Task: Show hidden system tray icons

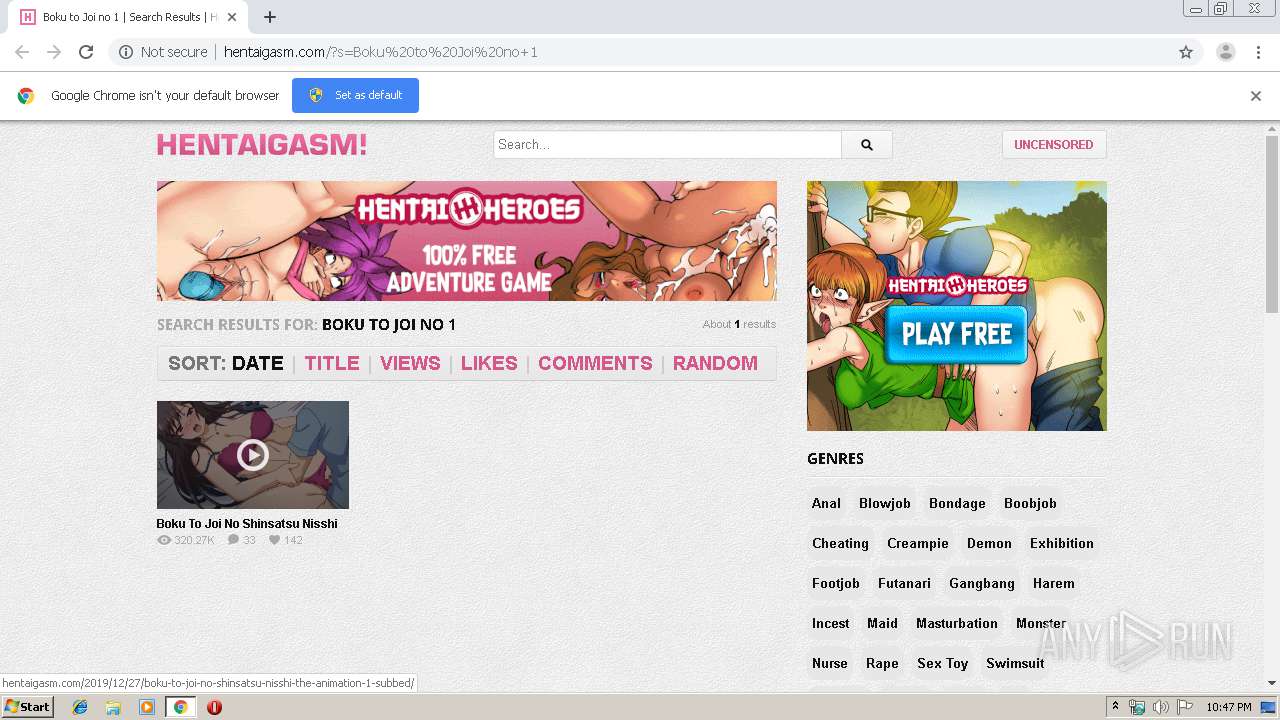Action: (1116, 707)
